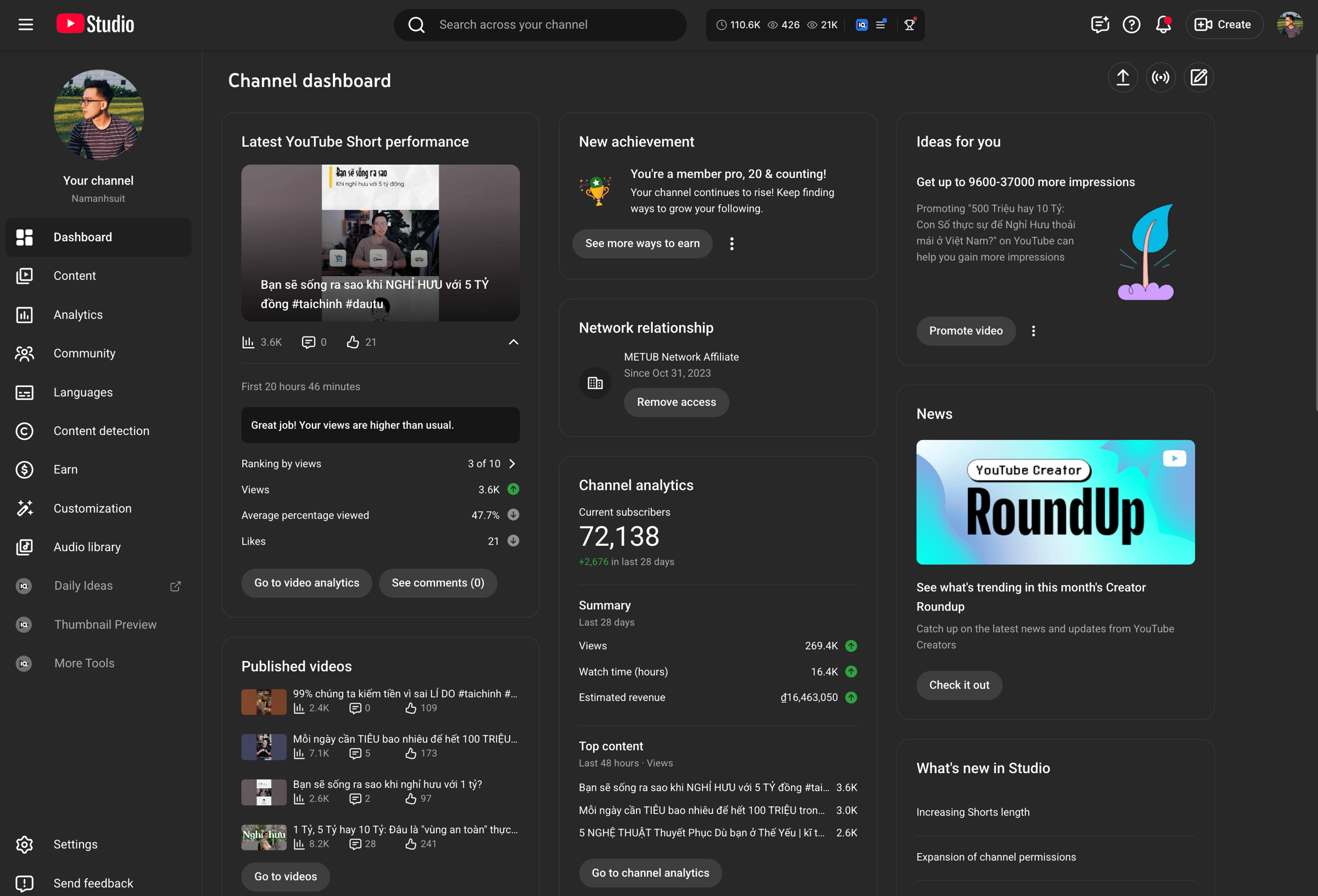Click the building icon in Network relationship
Screen dimensions: 1318x896
click(595, 383)
